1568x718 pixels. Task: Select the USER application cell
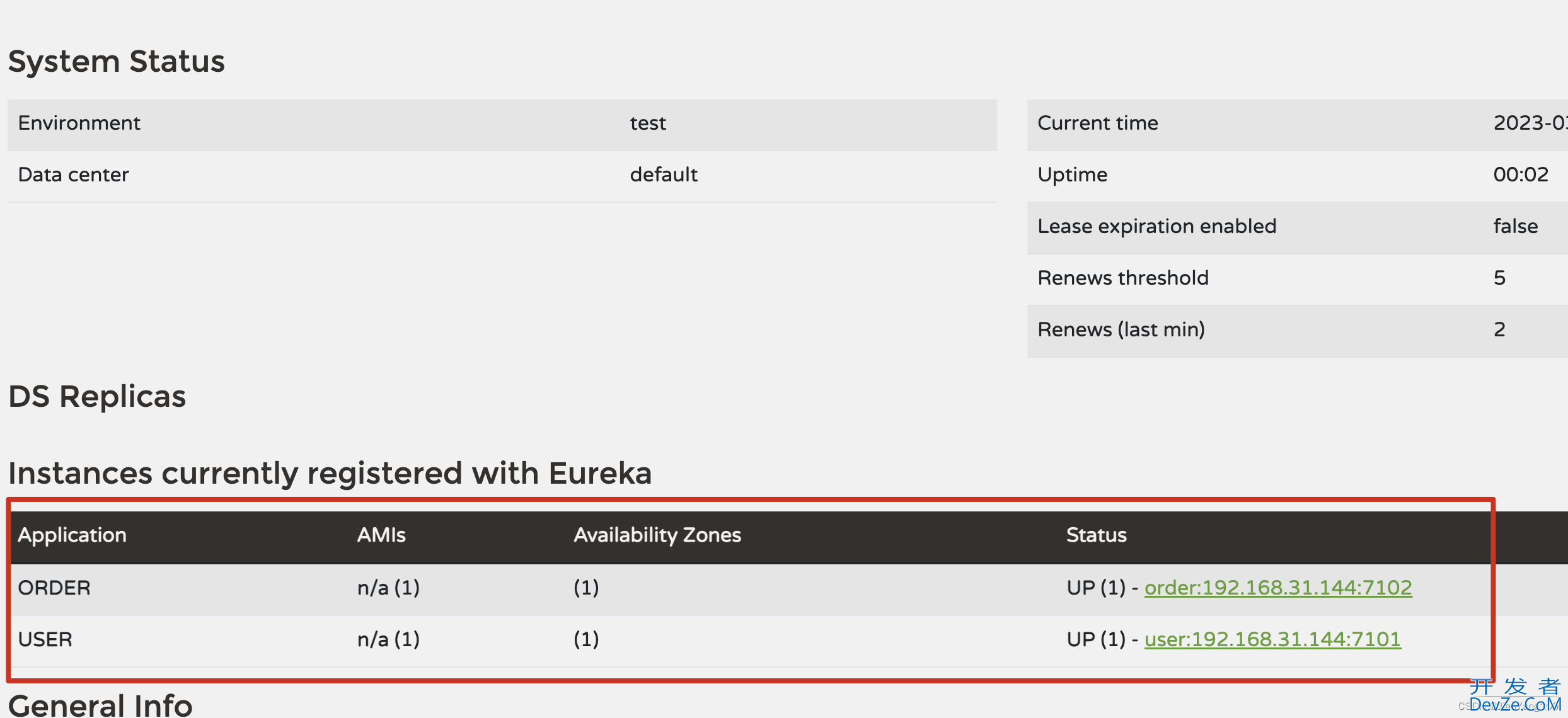click(45, 639)
